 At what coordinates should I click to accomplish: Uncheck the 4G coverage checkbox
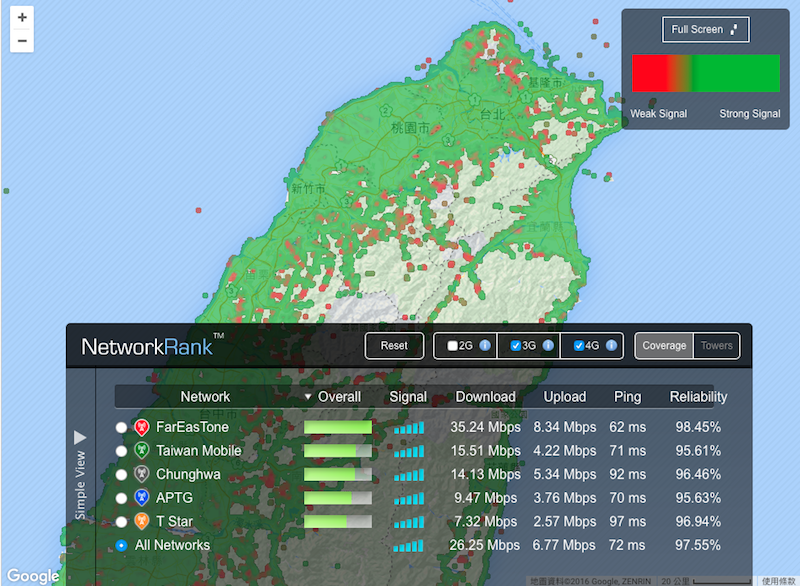(x=579, y=346)
